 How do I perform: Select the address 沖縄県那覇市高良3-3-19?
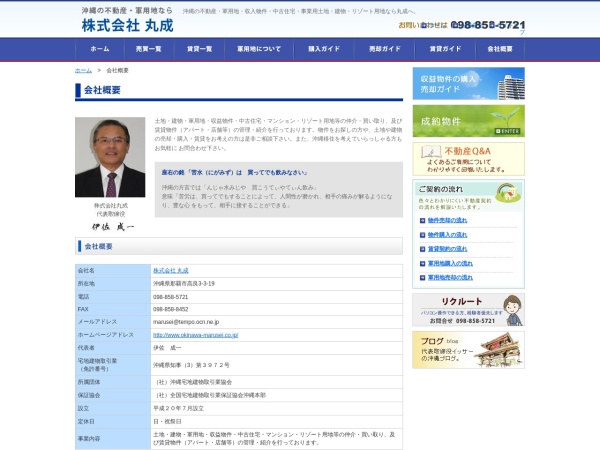tap(184, 284)
